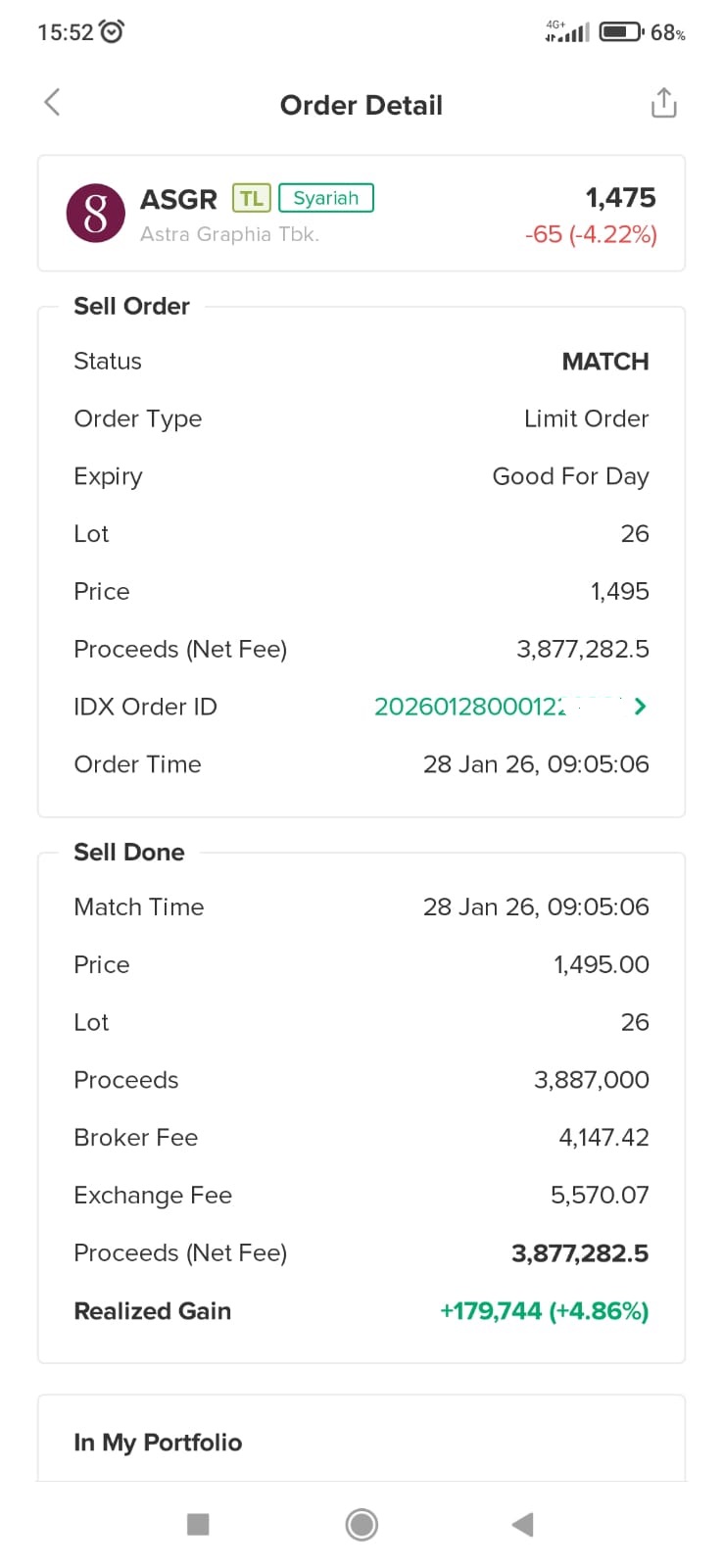Viewport: 723px width, 1568px height.
Task: Tap the alarm clock status icon
Action: (x=114, y=32)
